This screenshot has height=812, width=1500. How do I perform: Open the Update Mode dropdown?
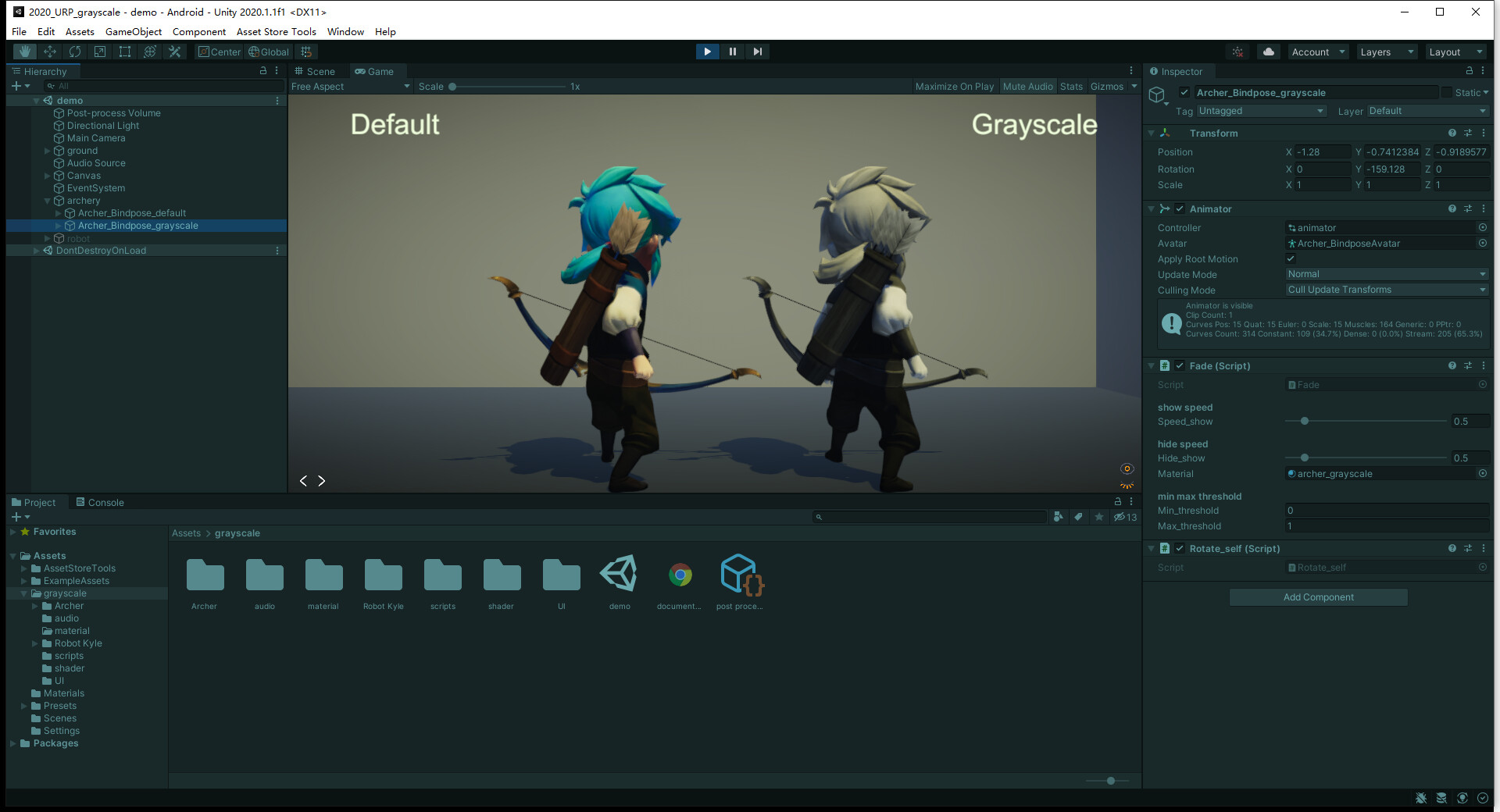(1387, 274)
